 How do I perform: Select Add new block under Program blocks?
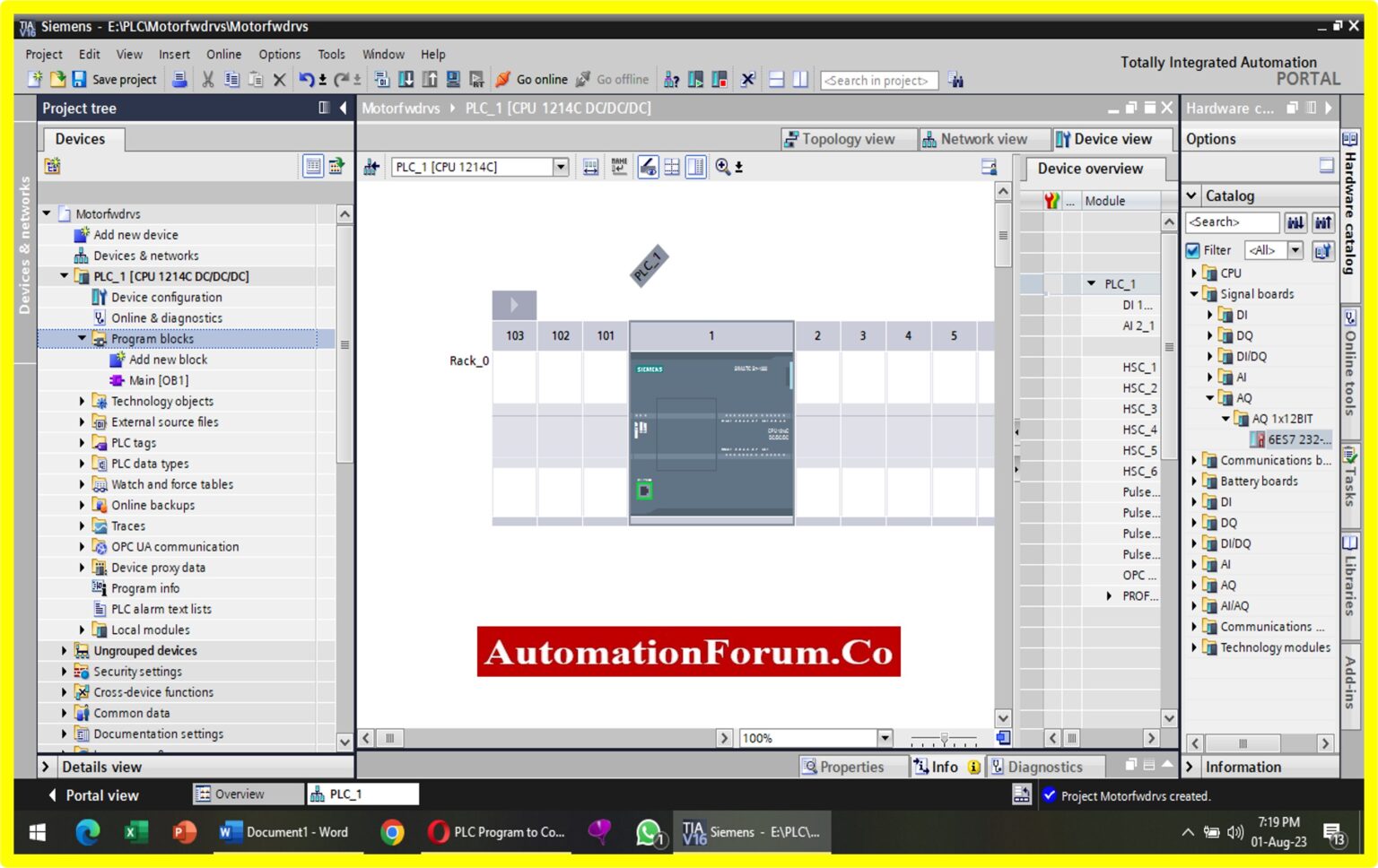(167, 359)
